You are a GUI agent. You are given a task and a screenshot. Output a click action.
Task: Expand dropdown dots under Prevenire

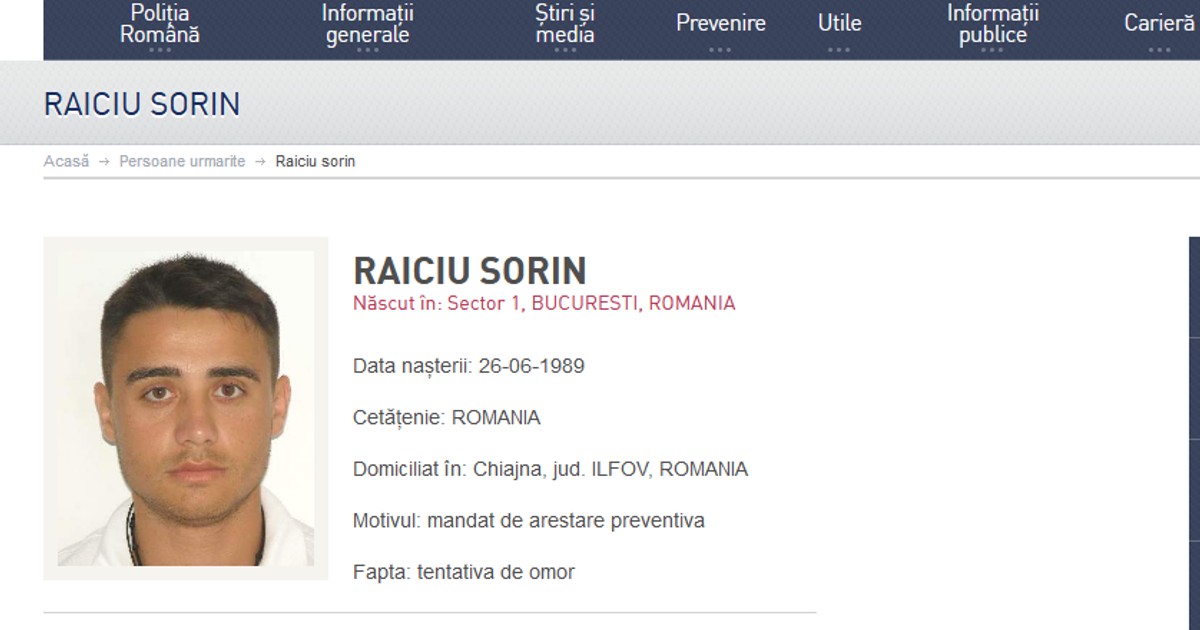pos(720,50)
